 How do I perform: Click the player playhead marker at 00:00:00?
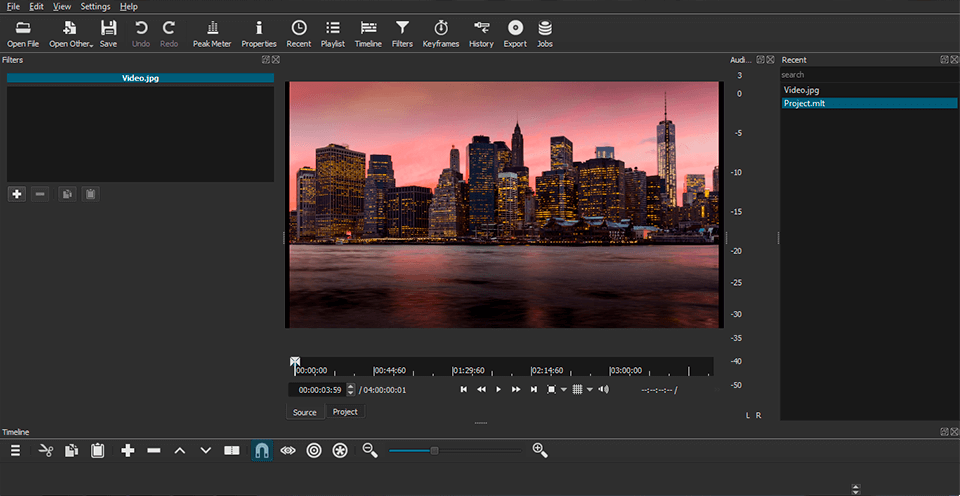pos(294,362)
